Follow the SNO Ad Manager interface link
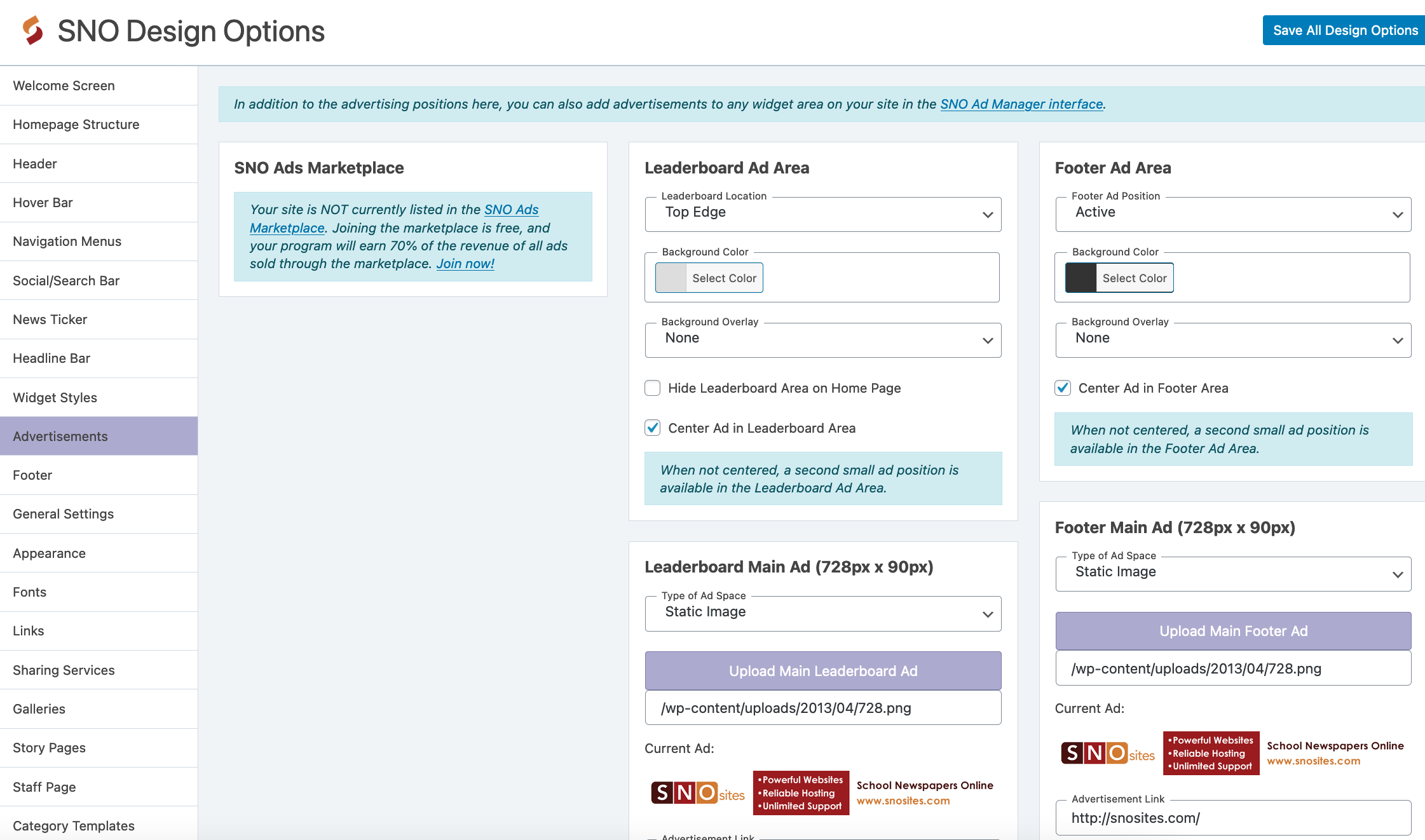The width and height of the screenshot is (1425, 840). pos(1021,104)
